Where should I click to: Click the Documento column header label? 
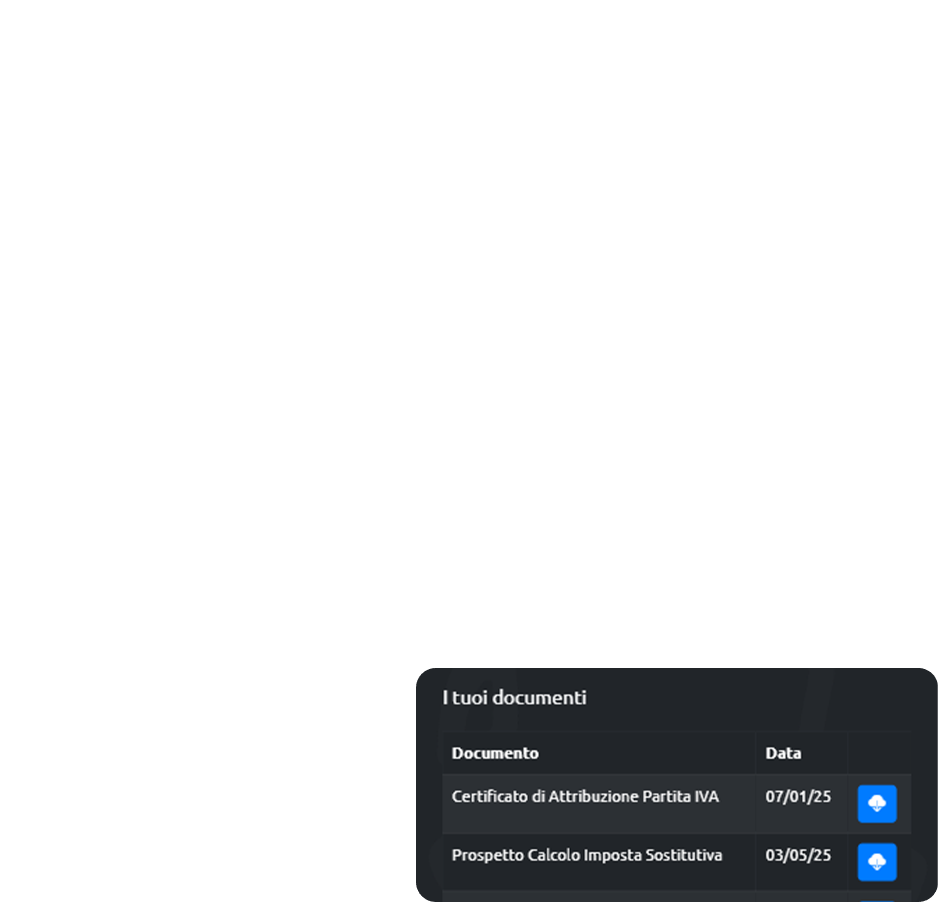tap(495, 753)
